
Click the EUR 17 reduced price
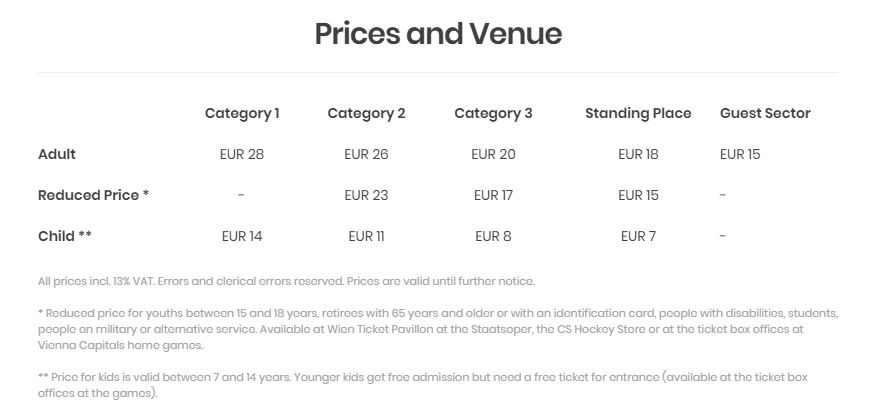point(493,195)
